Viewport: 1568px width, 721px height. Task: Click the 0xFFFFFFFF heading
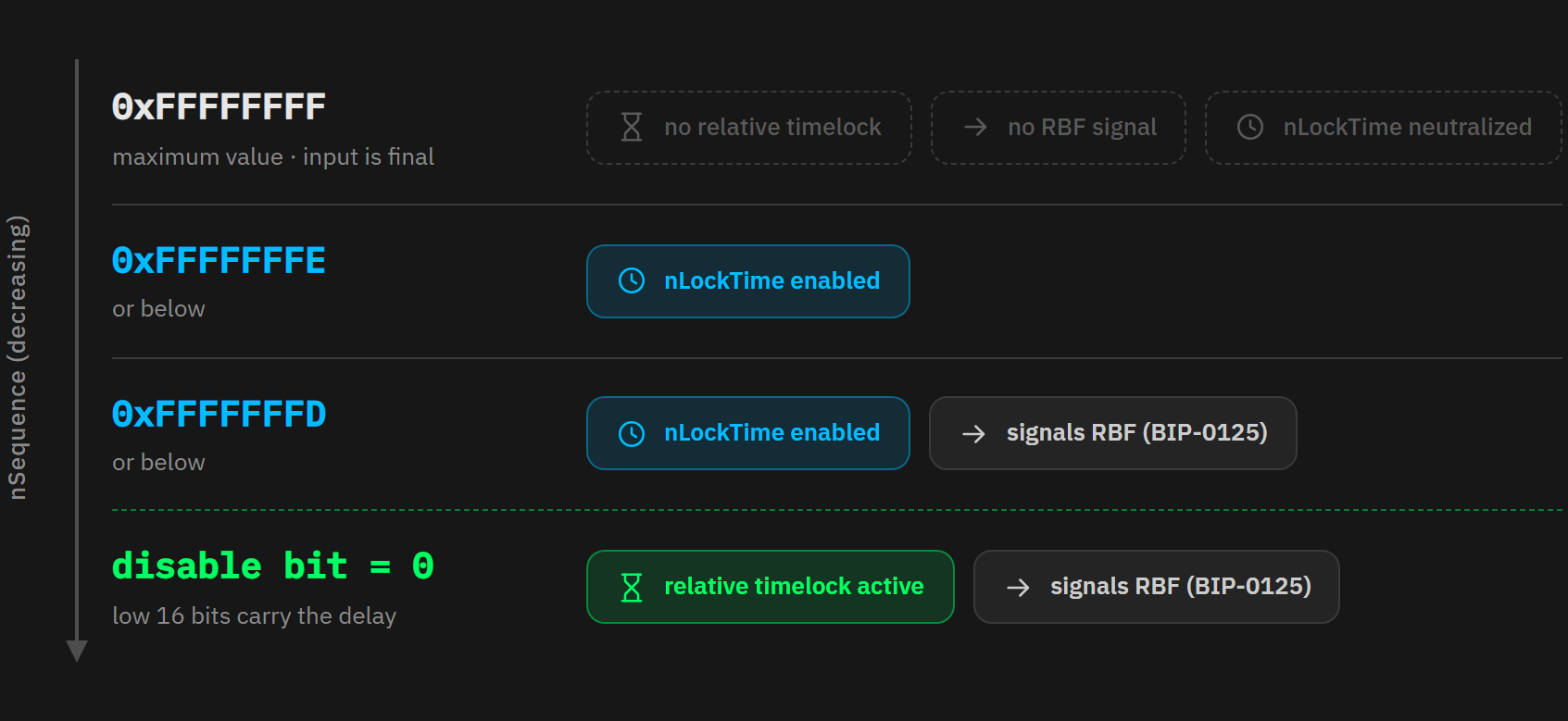tap(219, 107)
